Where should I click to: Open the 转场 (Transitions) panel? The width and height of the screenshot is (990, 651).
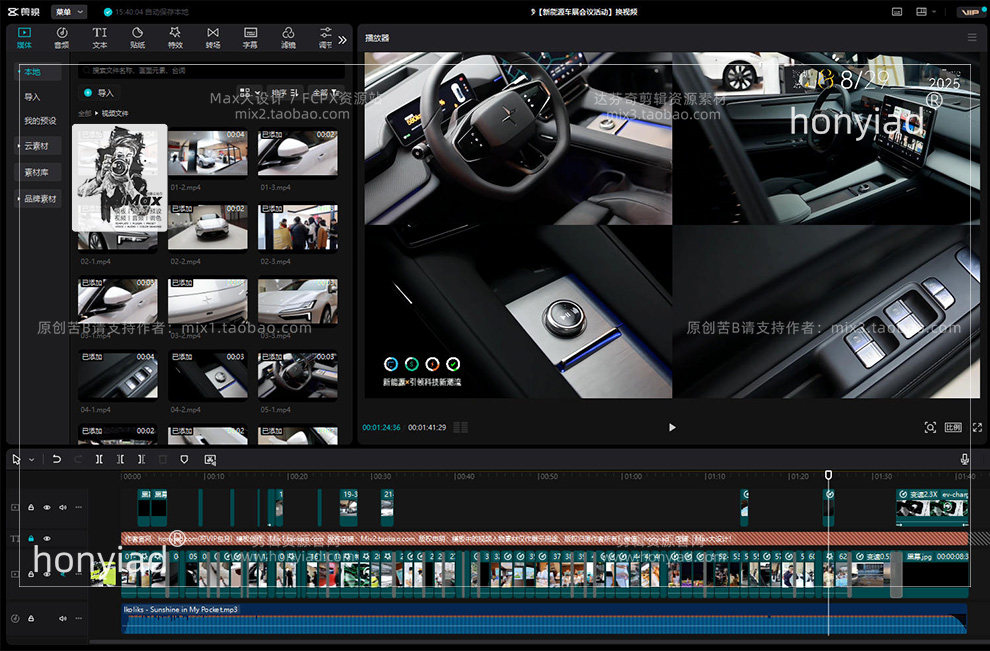(213, 38)
